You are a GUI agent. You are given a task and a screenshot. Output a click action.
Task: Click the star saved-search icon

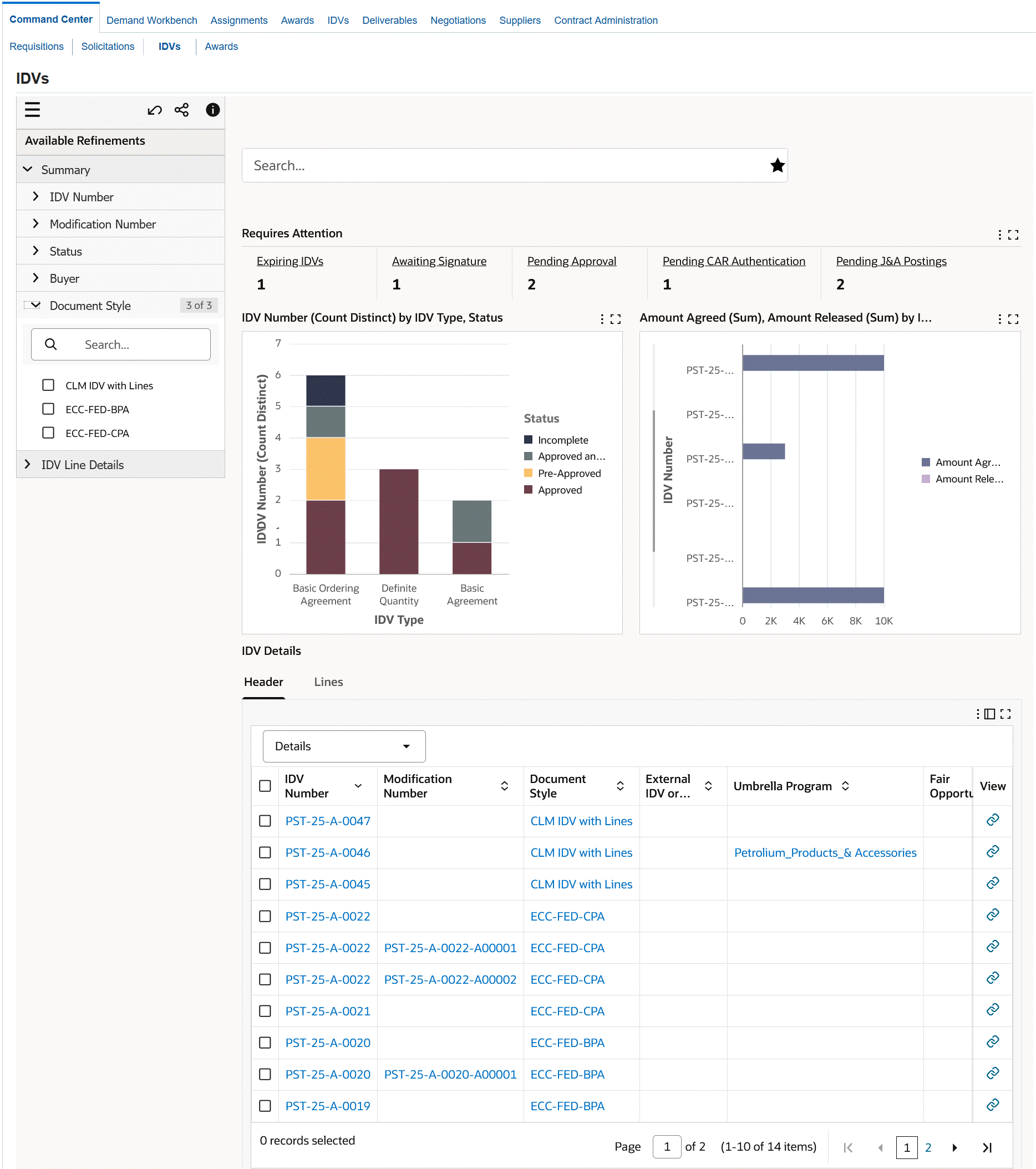778,166
